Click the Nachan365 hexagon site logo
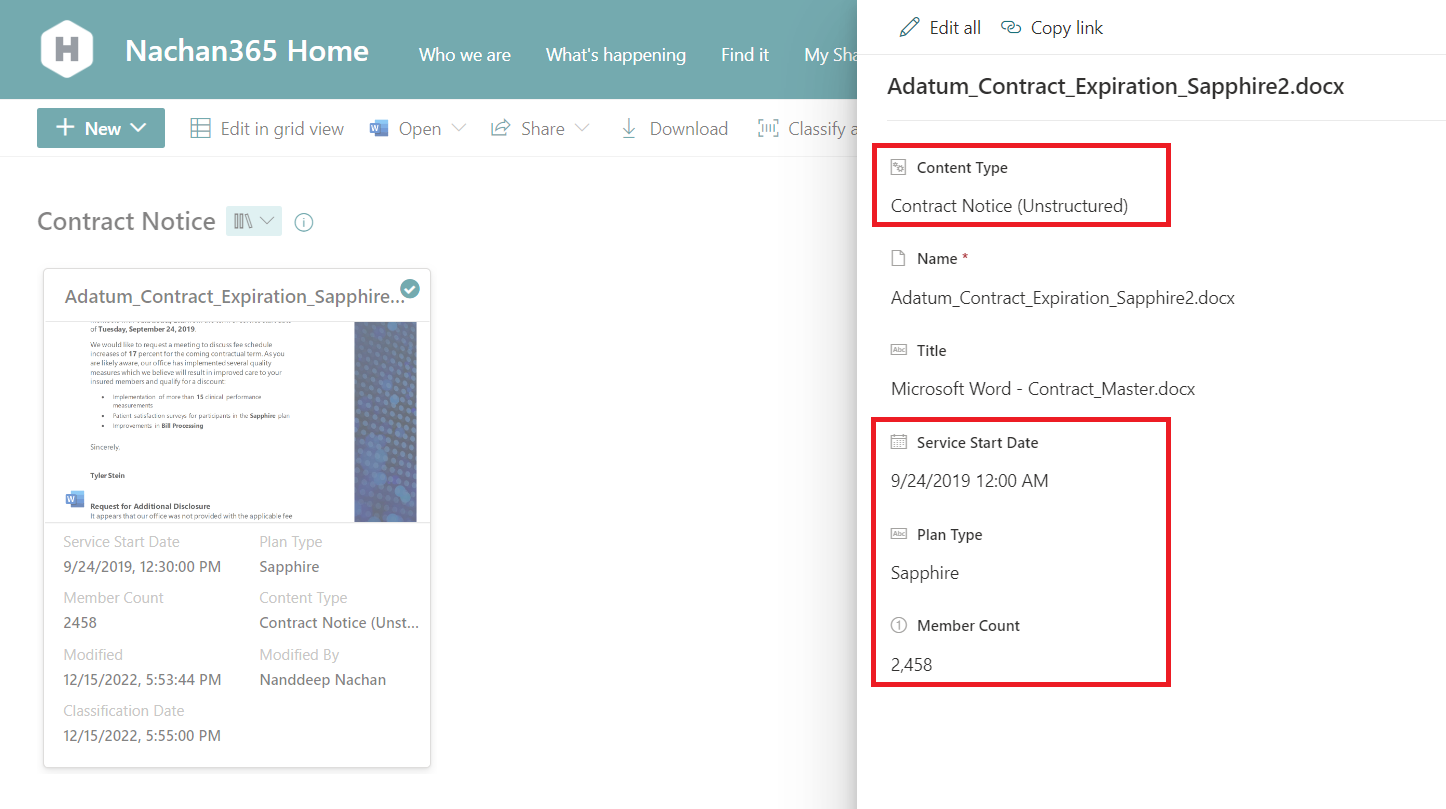The width and height of the screenshot is (1446, 809). coord(67,50)
